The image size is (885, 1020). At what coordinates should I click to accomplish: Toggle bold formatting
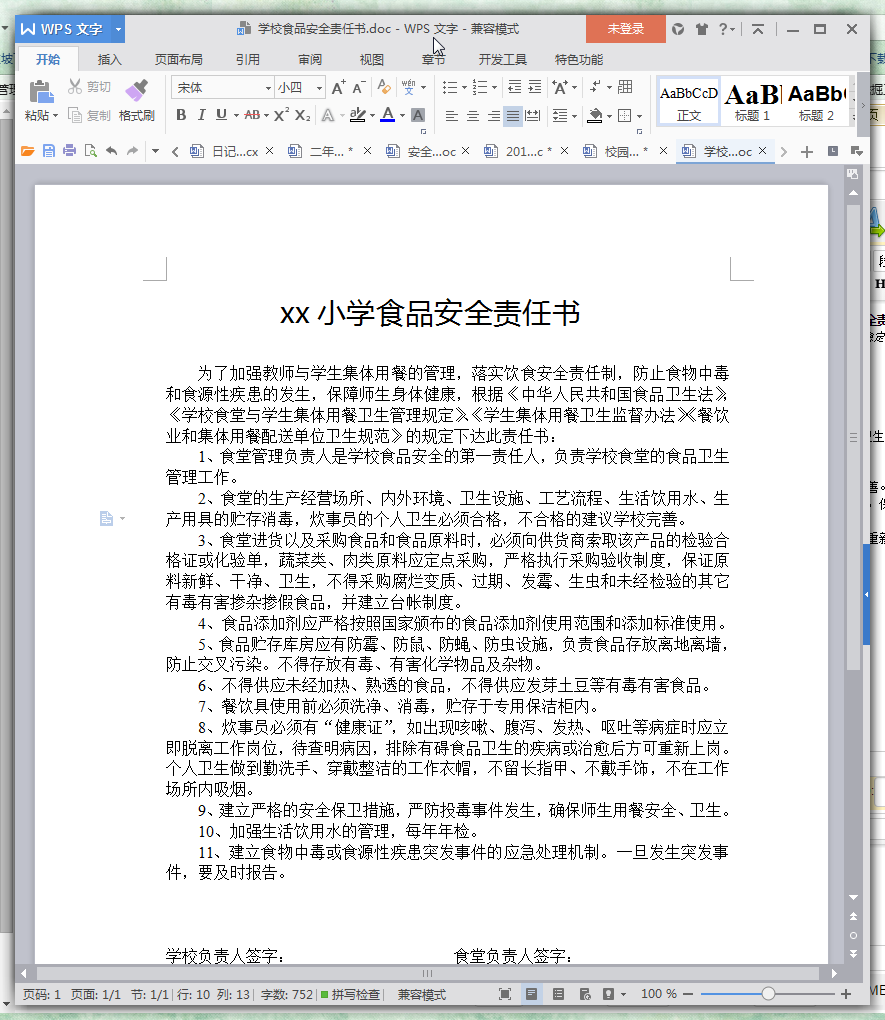[182, 115]
